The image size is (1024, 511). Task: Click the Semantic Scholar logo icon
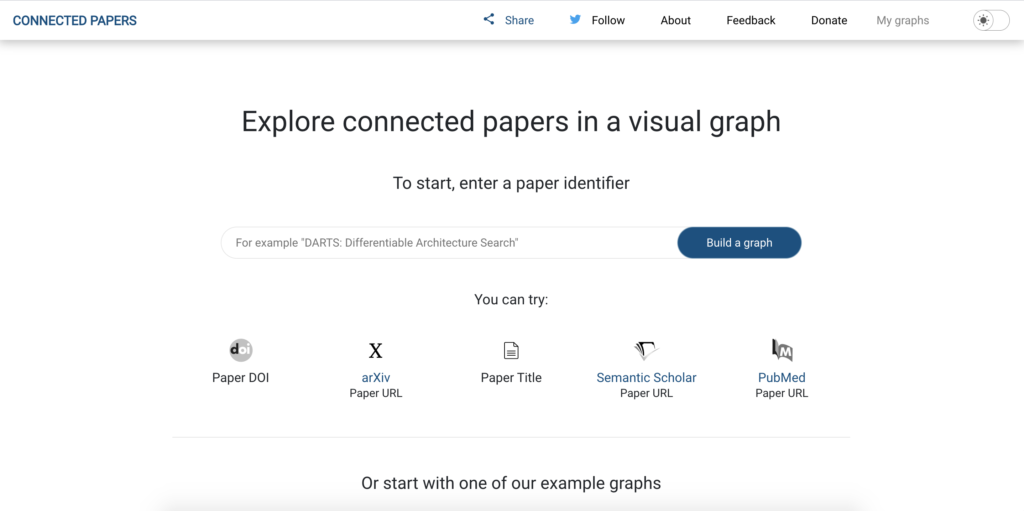[647, 351]
